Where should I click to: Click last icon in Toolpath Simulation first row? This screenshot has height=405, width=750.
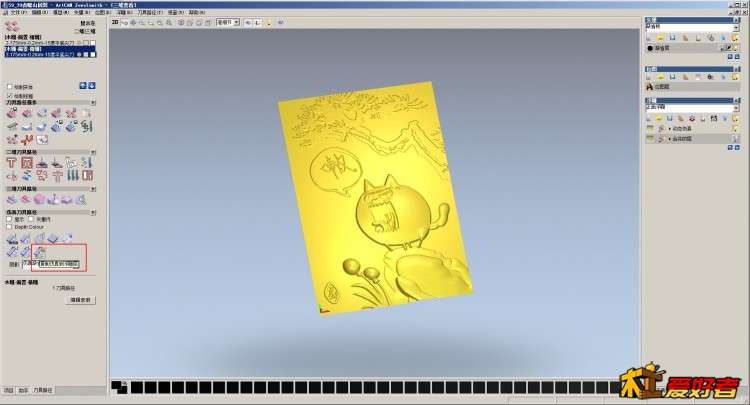[x=67, y=238]
